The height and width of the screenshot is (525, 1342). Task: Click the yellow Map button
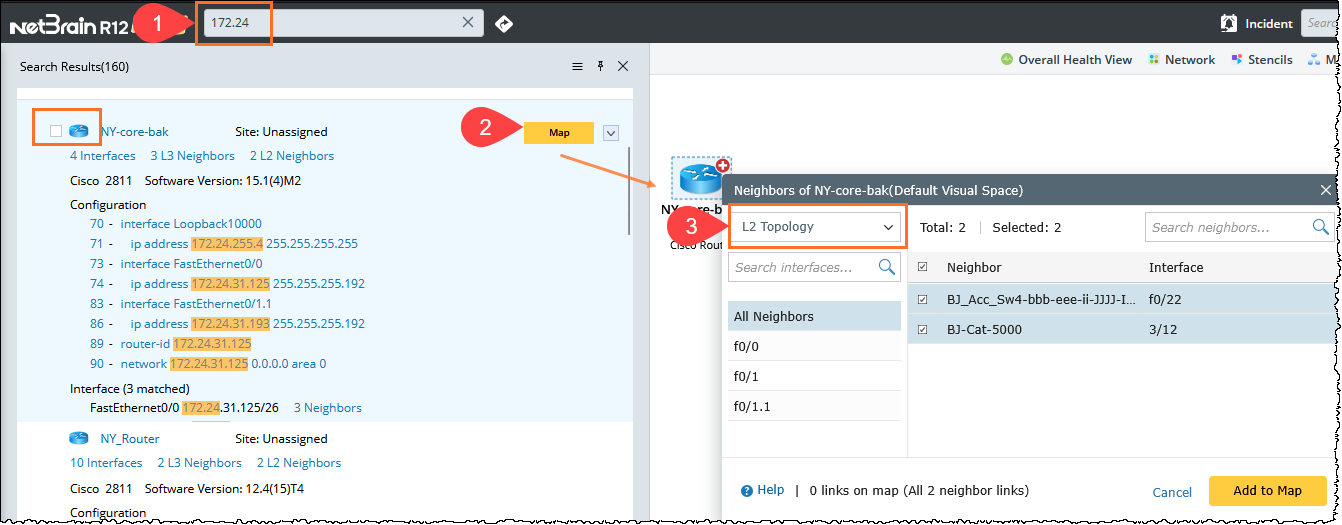click(559, 132)
